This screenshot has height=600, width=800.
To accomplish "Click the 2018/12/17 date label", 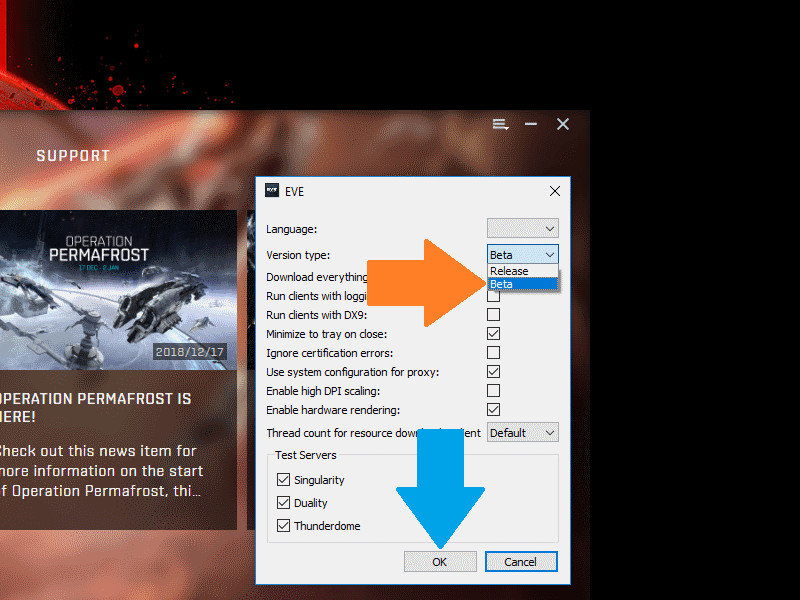I will [x=190, y=352].
